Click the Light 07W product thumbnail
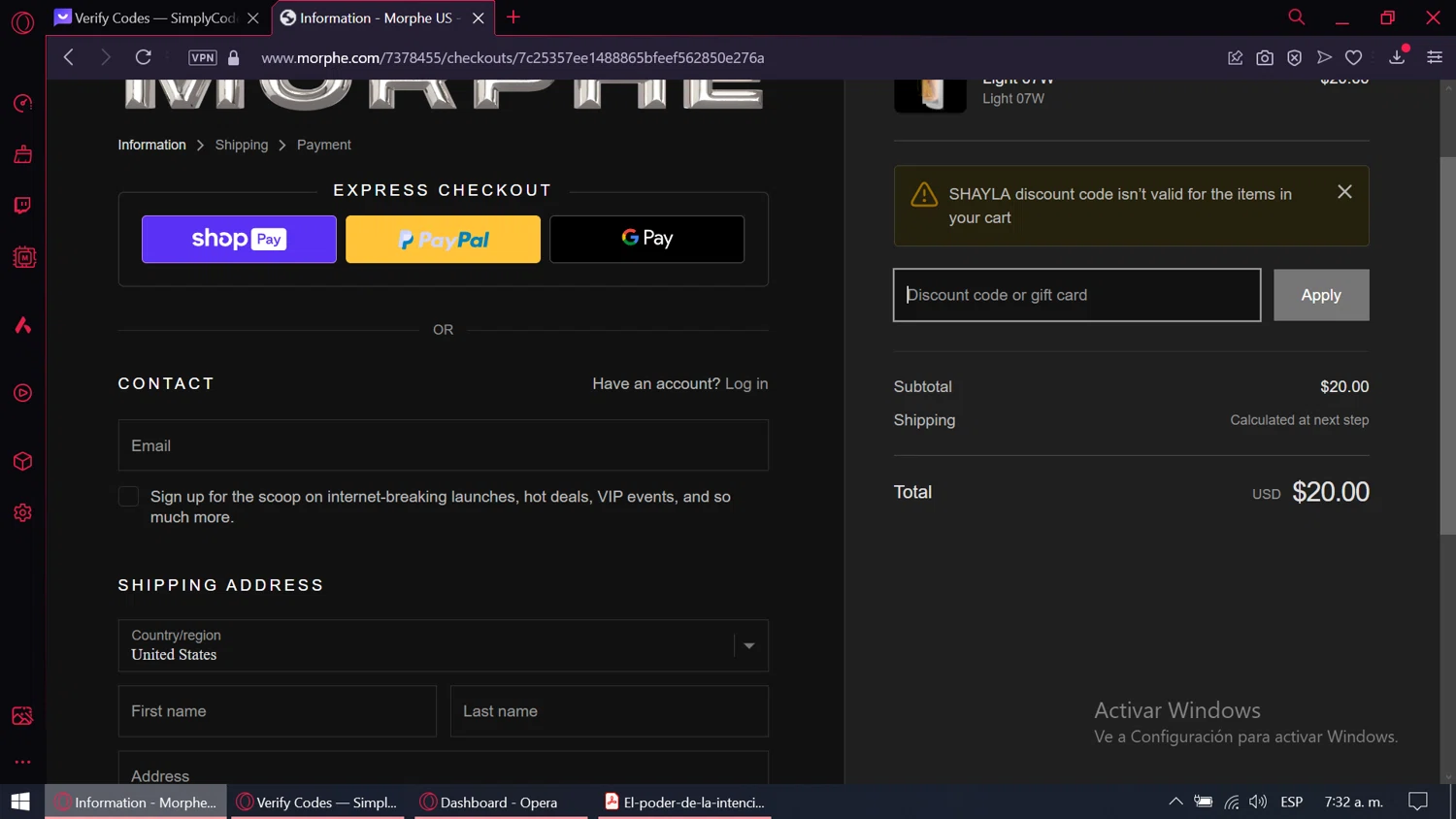The width and height of the screenshot is (1456, 819). tap(930, 95)
